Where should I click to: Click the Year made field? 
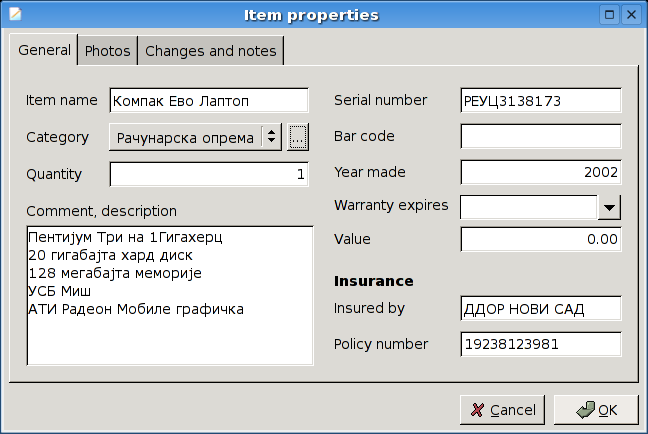(x=540, y=172)
